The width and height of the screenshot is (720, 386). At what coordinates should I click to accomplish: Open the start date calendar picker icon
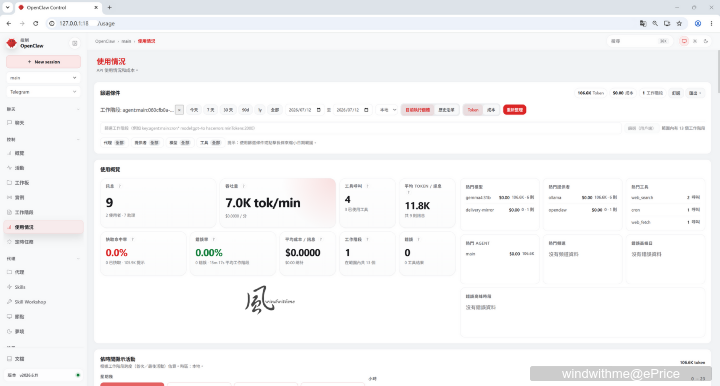click(319, 110)
